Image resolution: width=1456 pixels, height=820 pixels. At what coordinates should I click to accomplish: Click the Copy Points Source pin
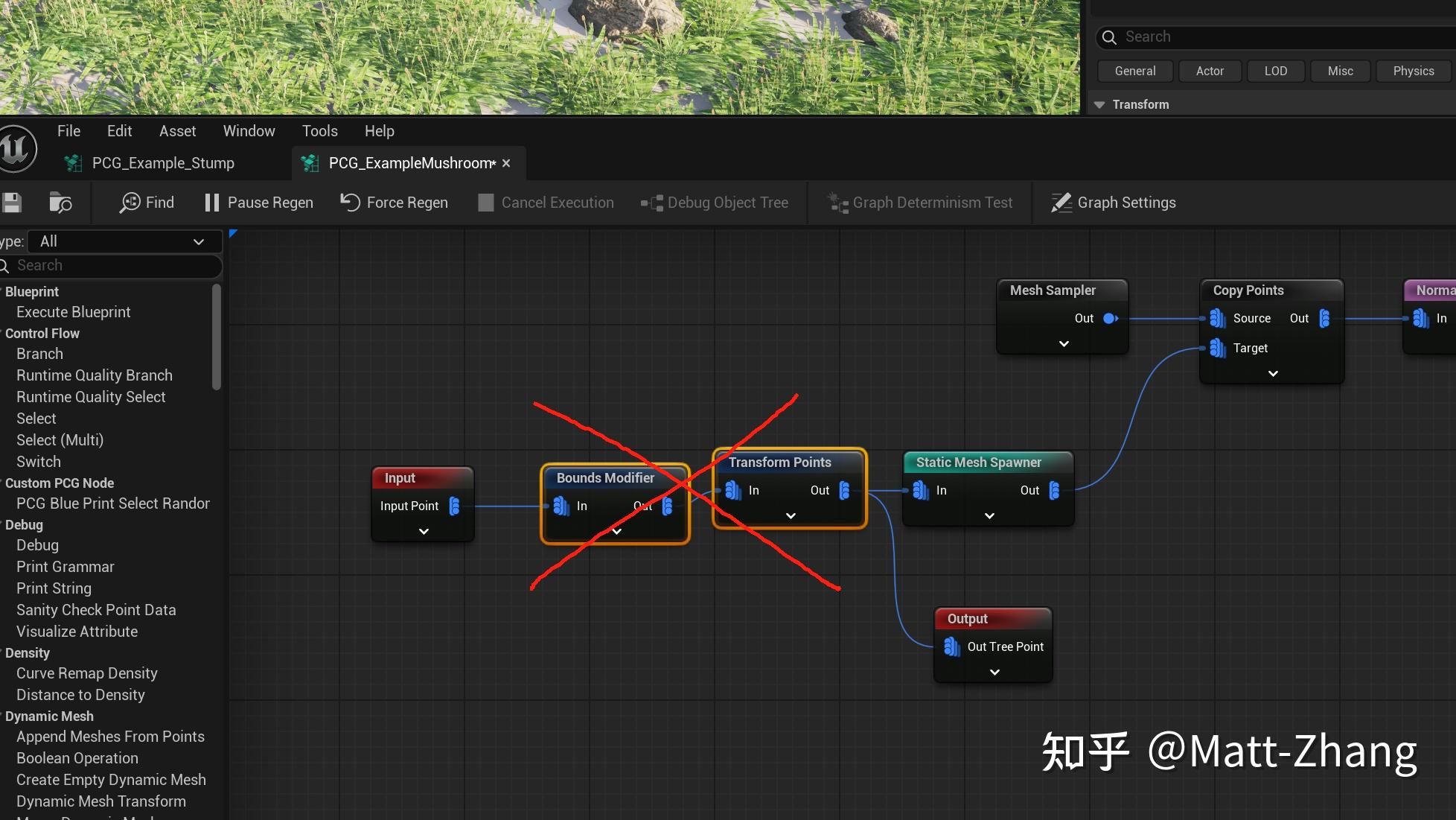tap(1218, 318)
